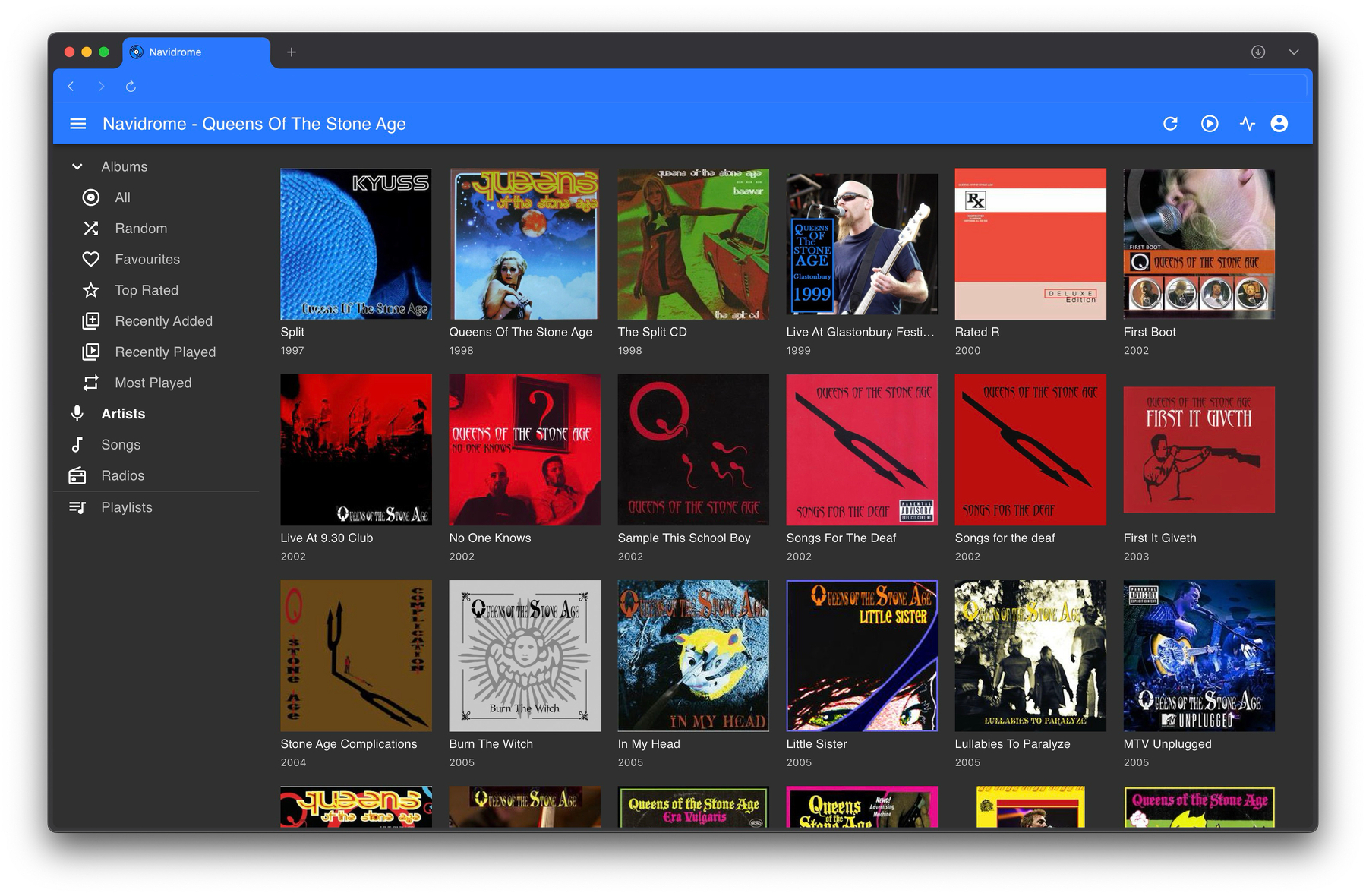Click the Recently Added albums icon
The width and height of the screenshot is (1366, 896).
click(90, 320)
